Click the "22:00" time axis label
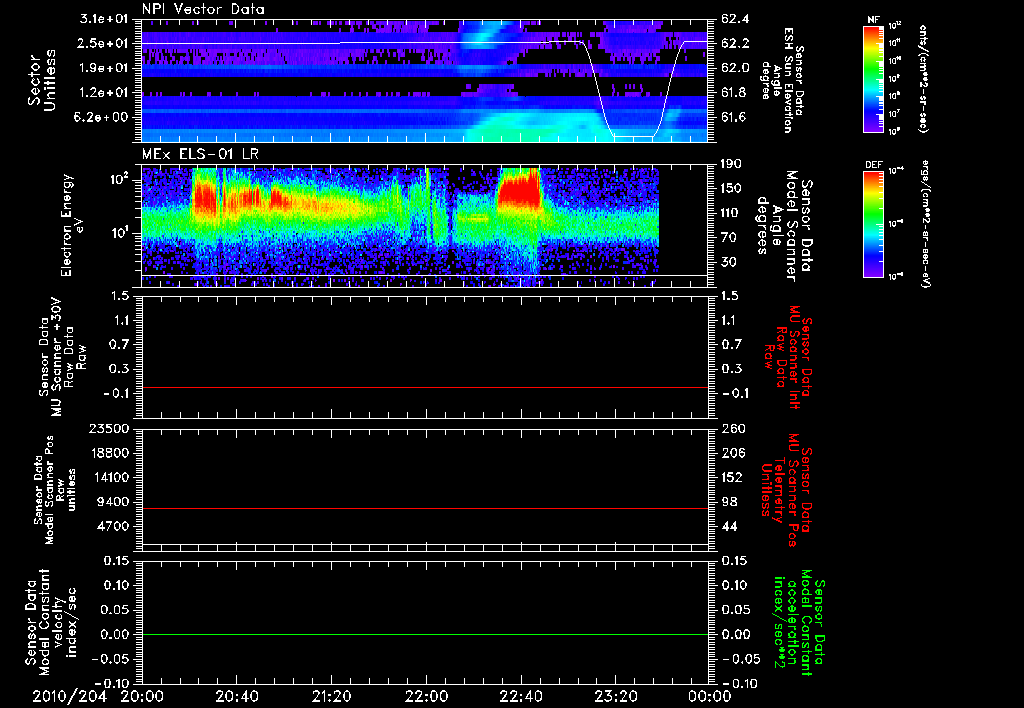The image size is (1024, 708). (426, 697)
